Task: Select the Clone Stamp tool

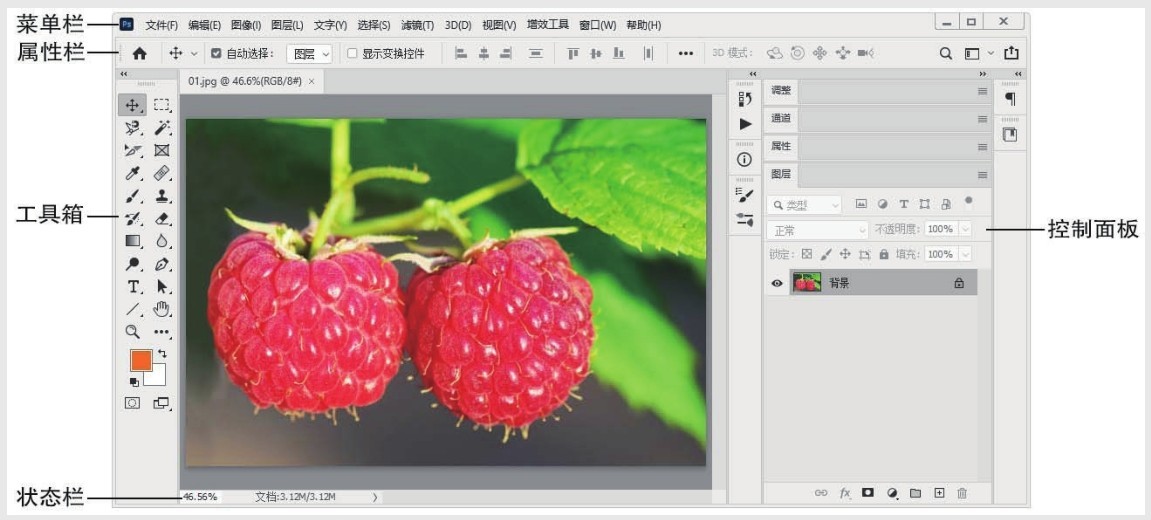Action: [161, 196]
